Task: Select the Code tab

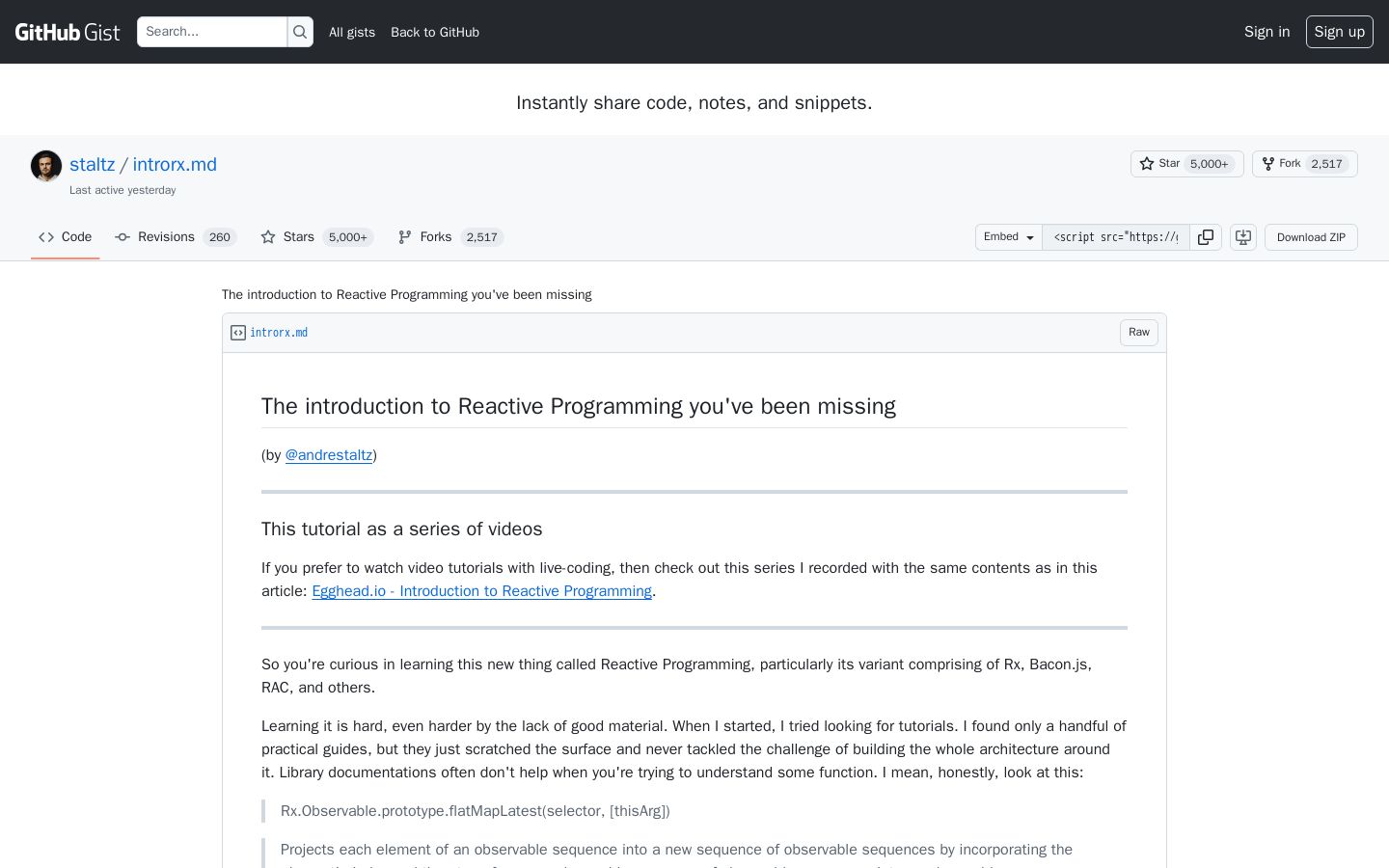Action: click(66, 237)
